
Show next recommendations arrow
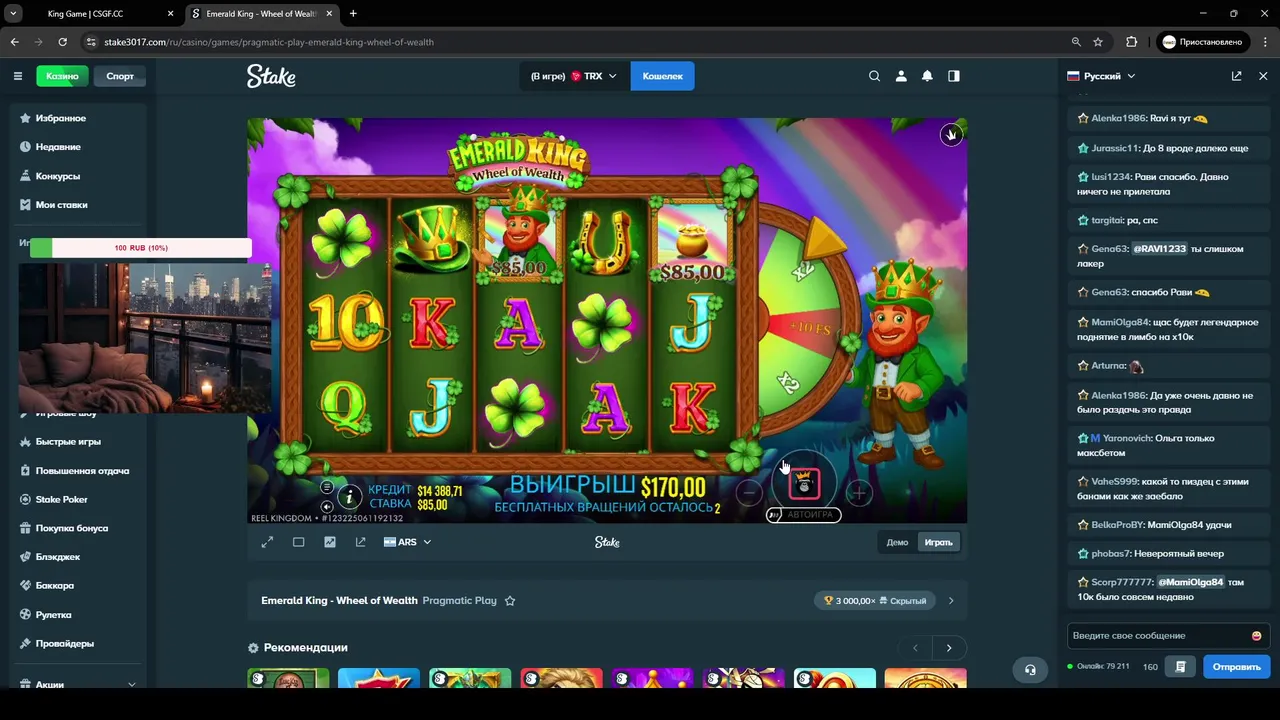coord(949,648)
